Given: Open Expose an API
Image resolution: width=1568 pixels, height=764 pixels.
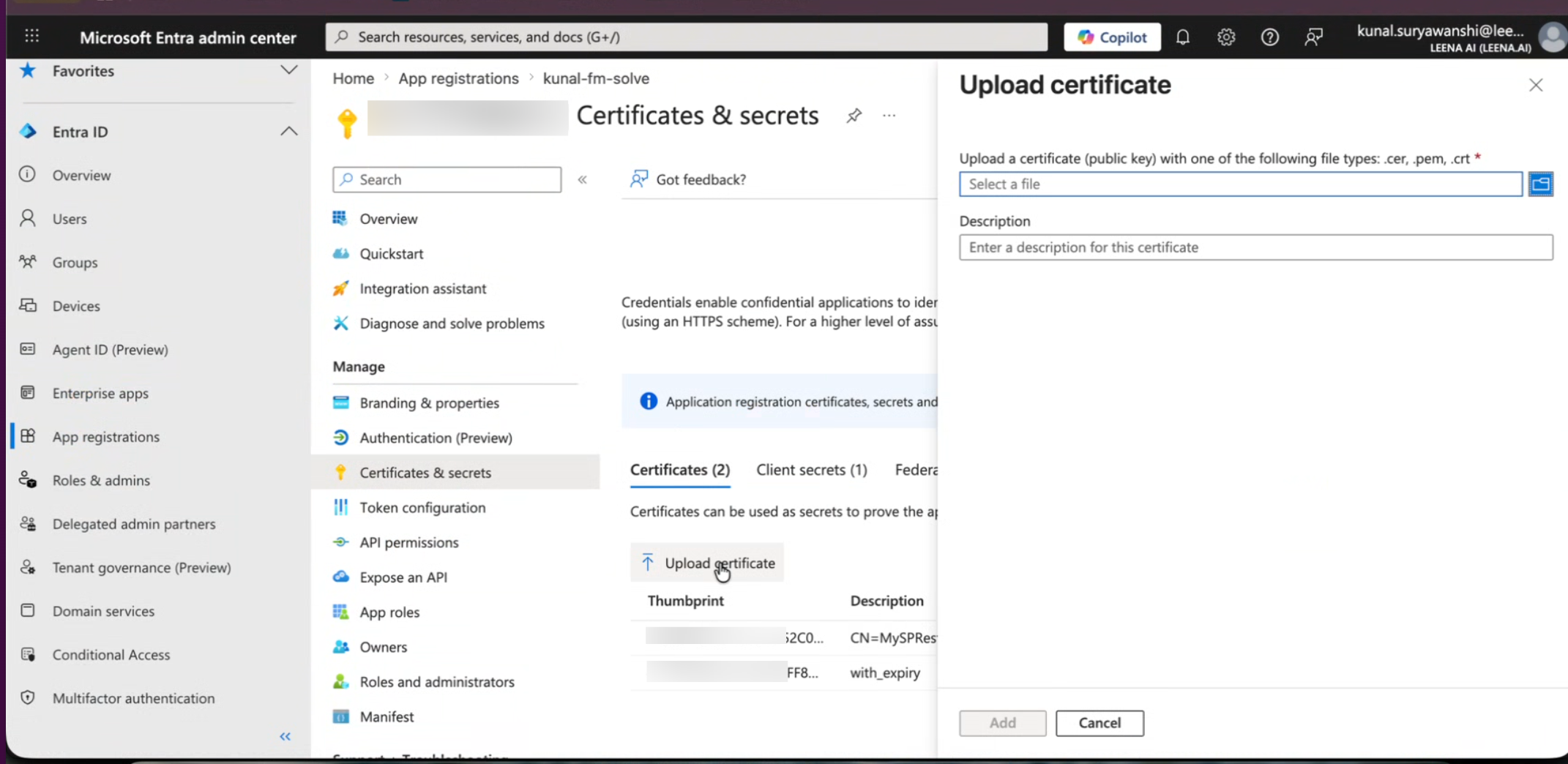Looking at the screenshot, I should tap(403, 577).
